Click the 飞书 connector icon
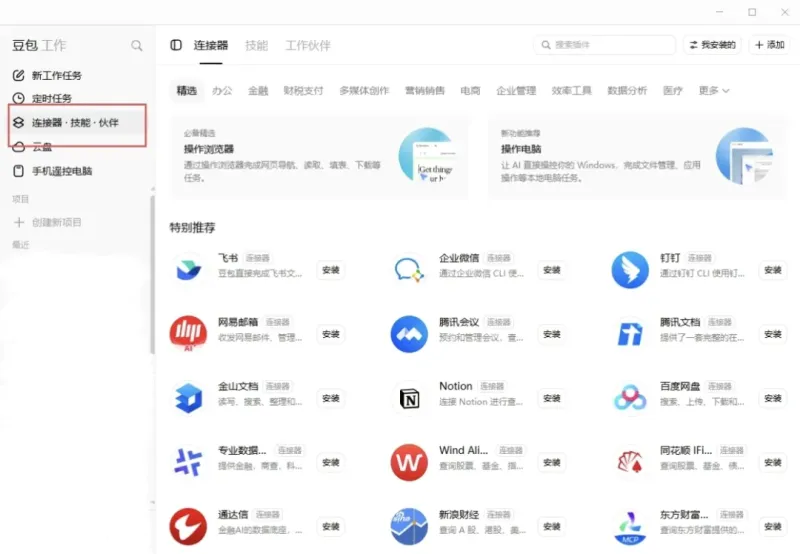 pos(188,270)
